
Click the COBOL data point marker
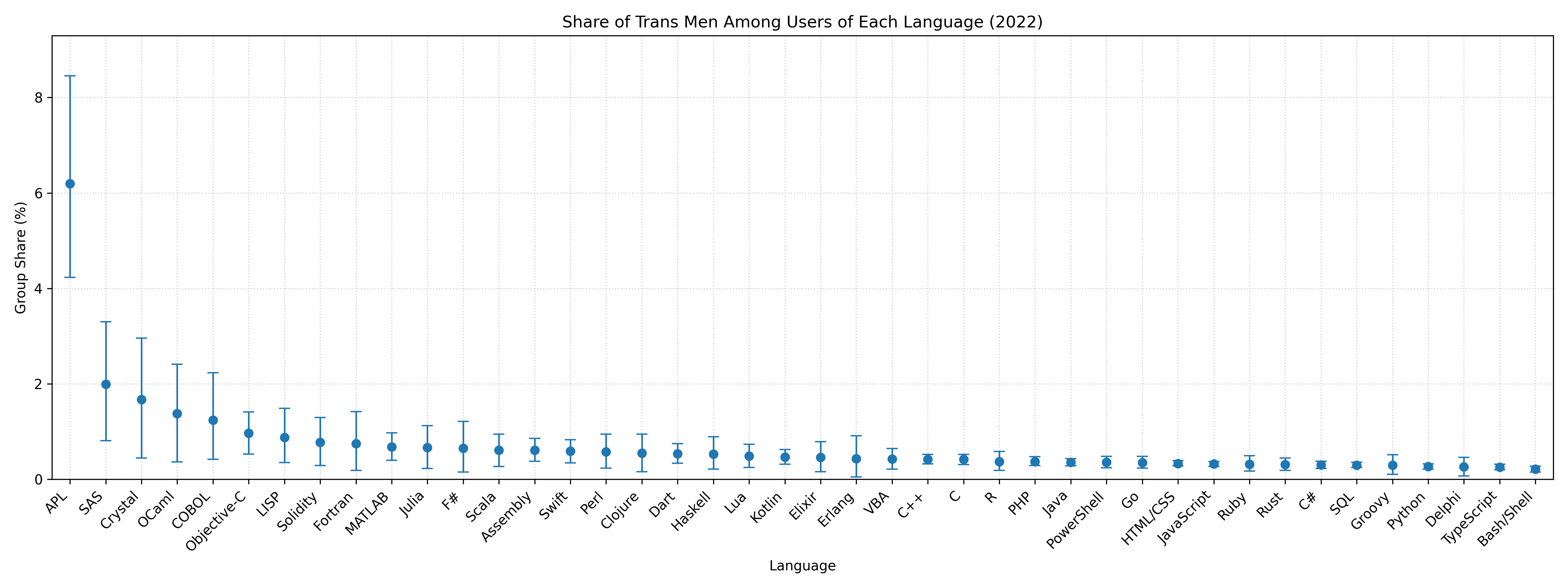[x=213, y=420]
